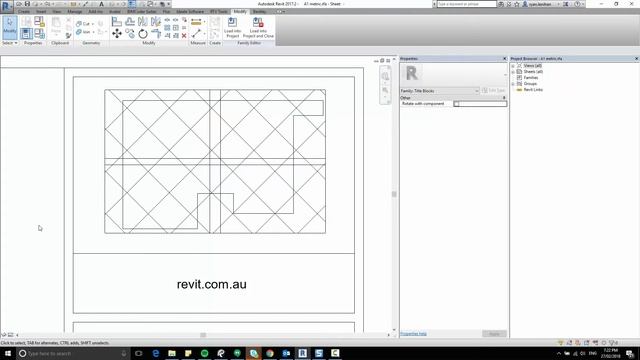Click the revit.com.au text on sheet
The image size is (640, 360).
[x=211, y=284]
